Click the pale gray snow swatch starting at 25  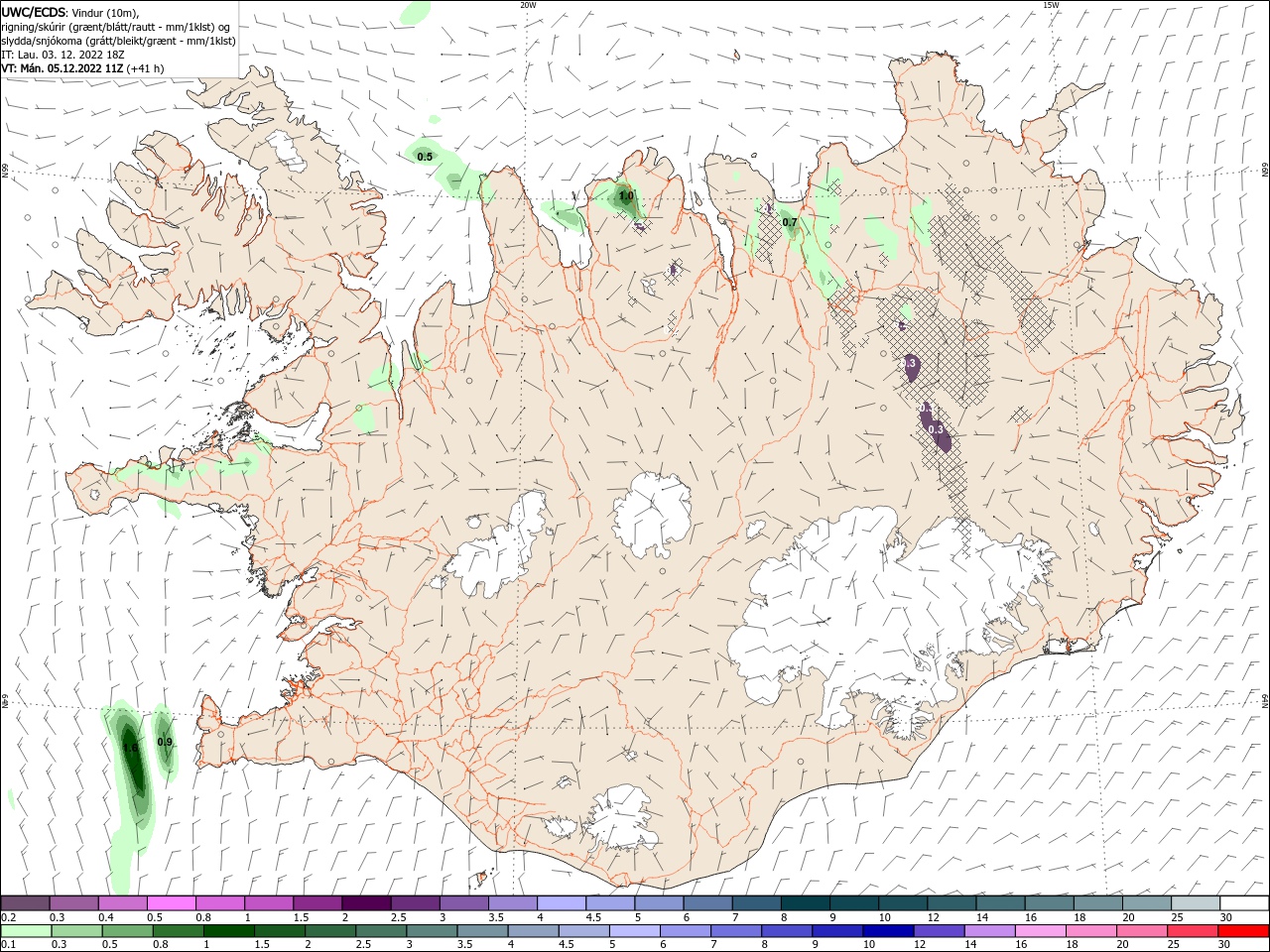pyautogui.click(x=1195, y=902)
